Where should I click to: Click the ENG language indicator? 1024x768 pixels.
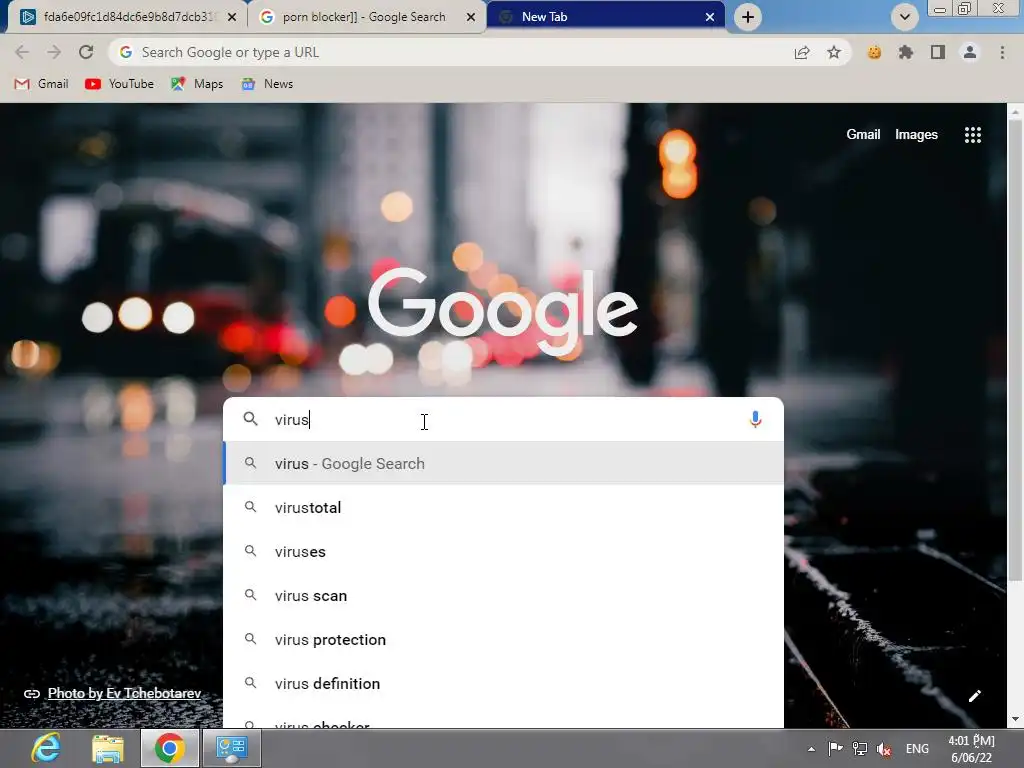917,749
